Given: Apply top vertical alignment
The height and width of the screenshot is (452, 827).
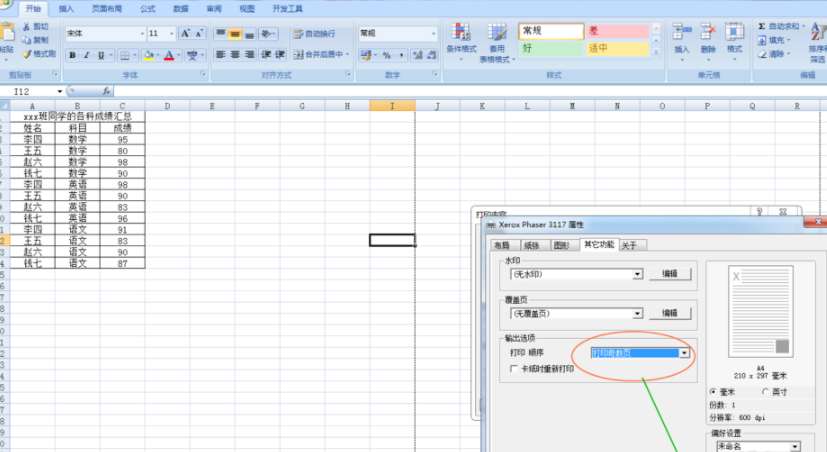Looking at the screenshot, I should 221,34.
